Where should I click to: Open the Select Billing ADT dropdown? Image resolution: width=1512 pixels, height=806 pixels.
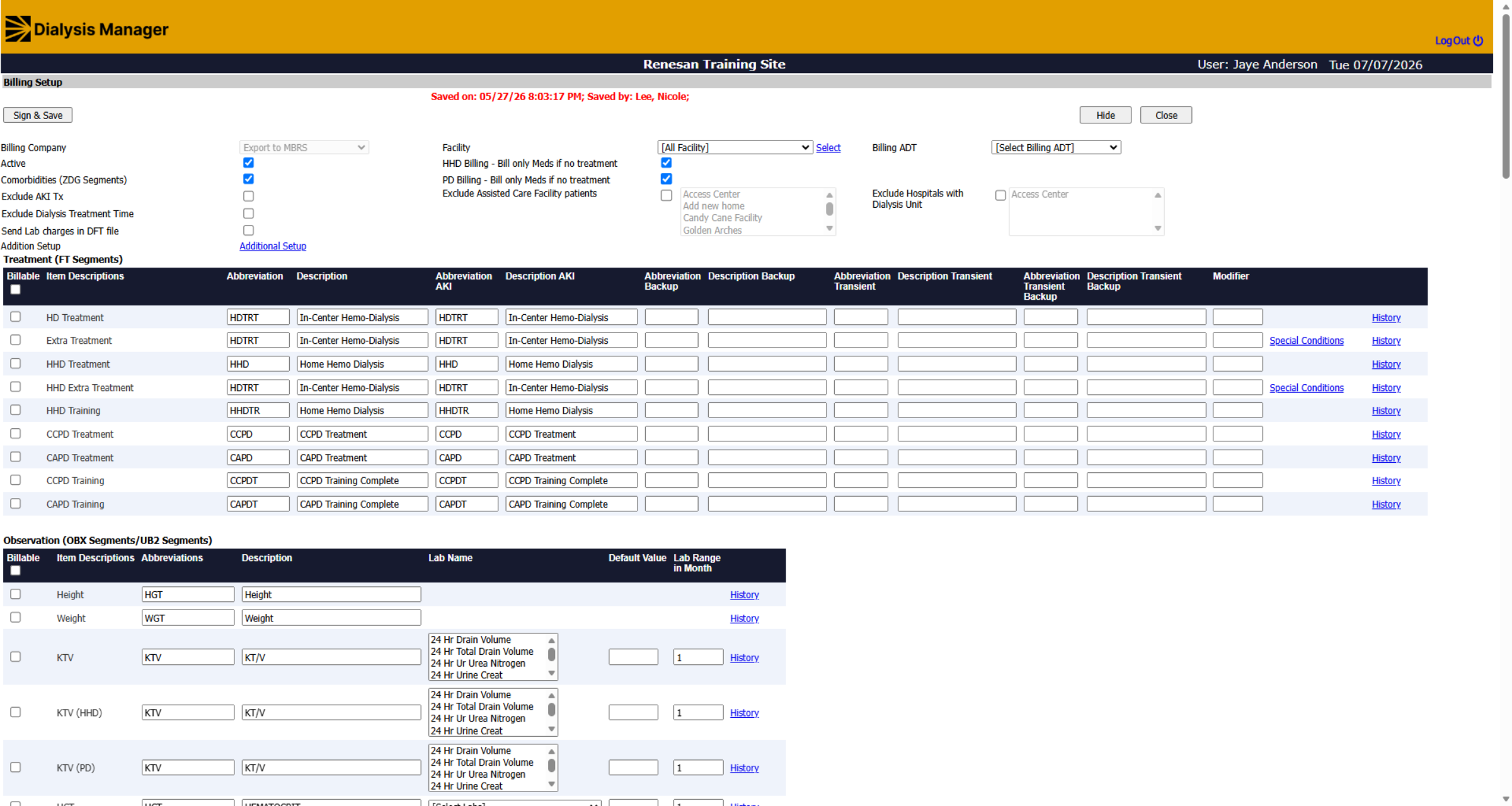tap(1056, 147)
